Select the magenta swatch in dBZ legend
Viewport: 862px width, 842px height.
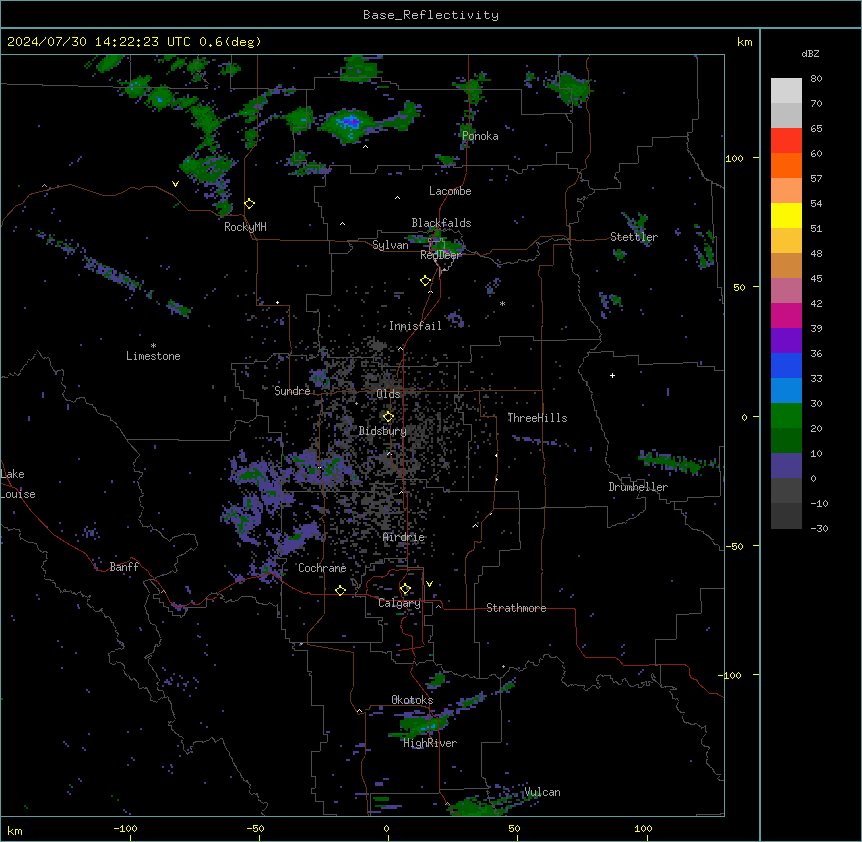coord(786,315)
